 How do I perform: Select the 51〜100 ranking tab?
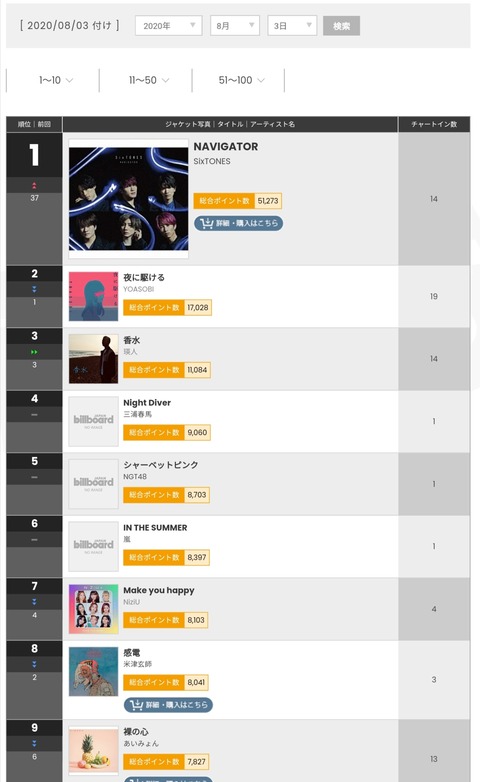239,80
